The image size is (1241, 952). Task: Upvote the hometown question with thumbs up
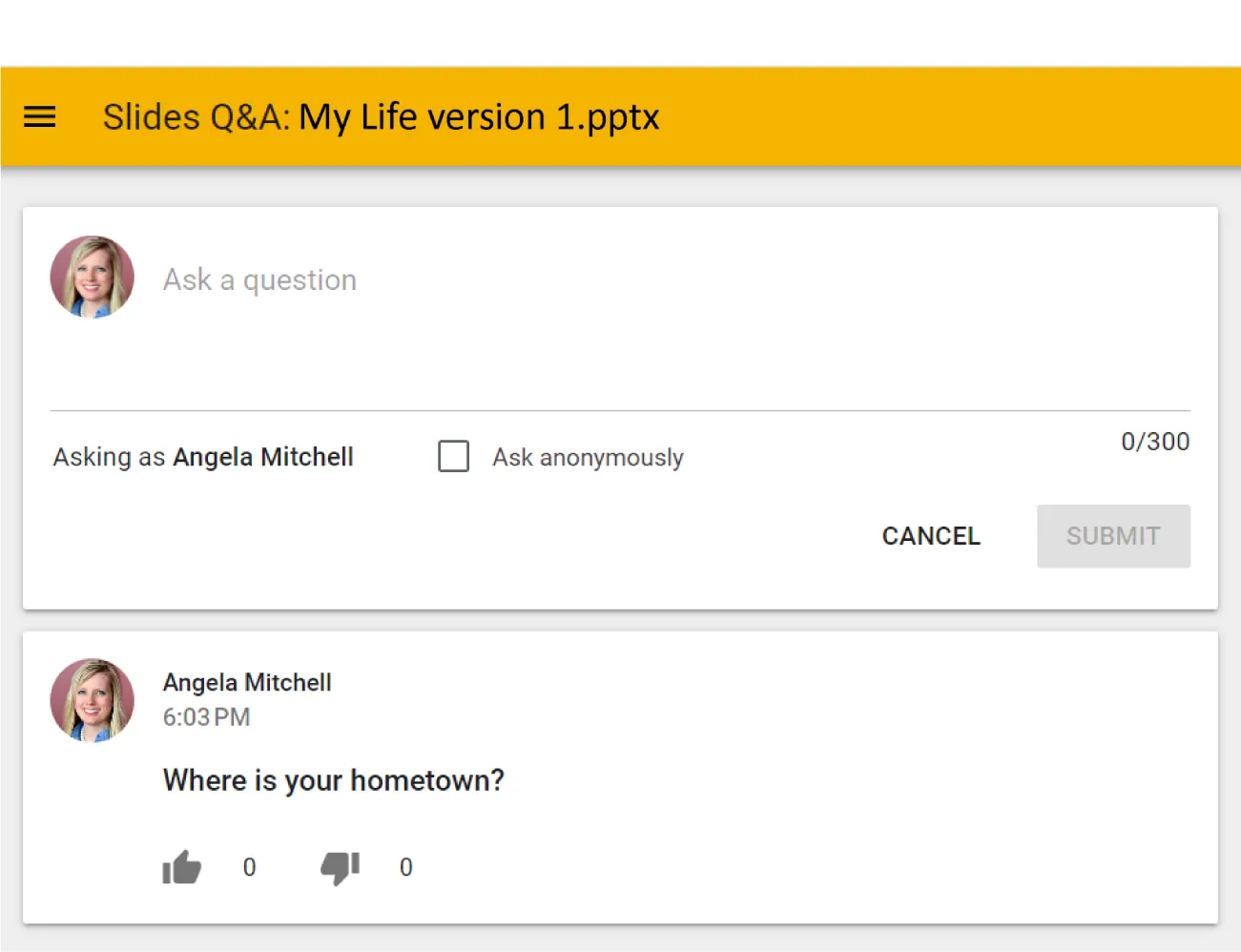[x=181, y=866]
